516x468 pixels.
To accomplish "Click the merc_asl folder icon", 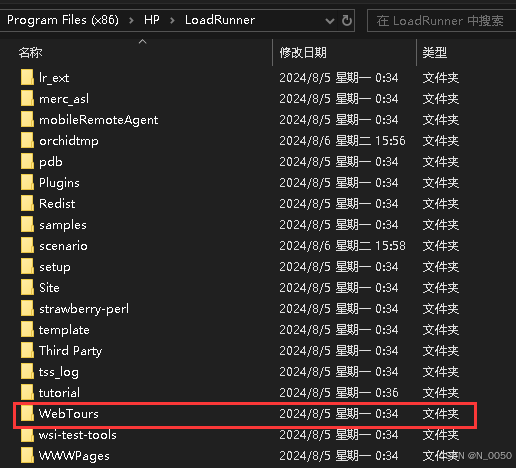I will click(27, 98).
